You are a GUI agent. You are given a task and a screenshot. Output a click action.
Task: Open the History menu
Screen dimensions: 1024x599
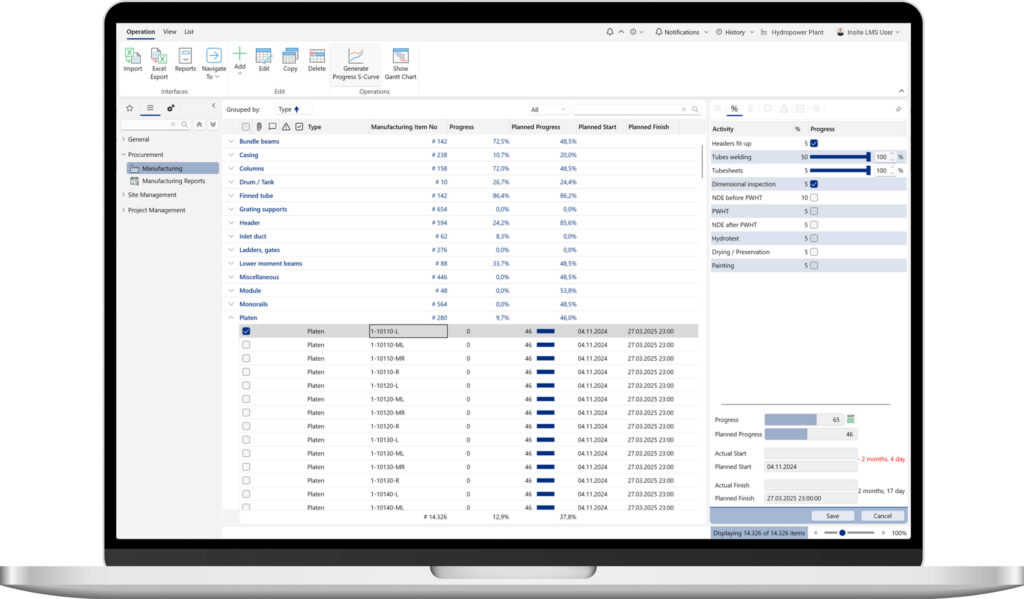(735, 32)
